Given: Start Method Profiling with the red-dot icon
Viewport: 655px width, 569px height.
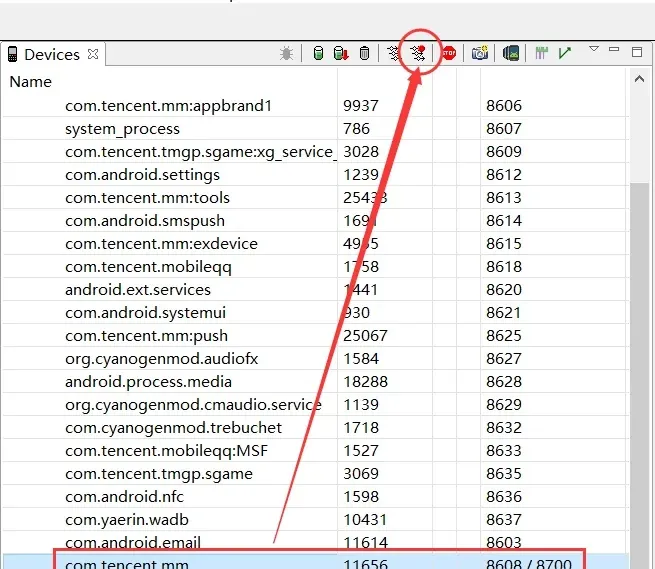Looking at the screenshot, I should [417, 53].
